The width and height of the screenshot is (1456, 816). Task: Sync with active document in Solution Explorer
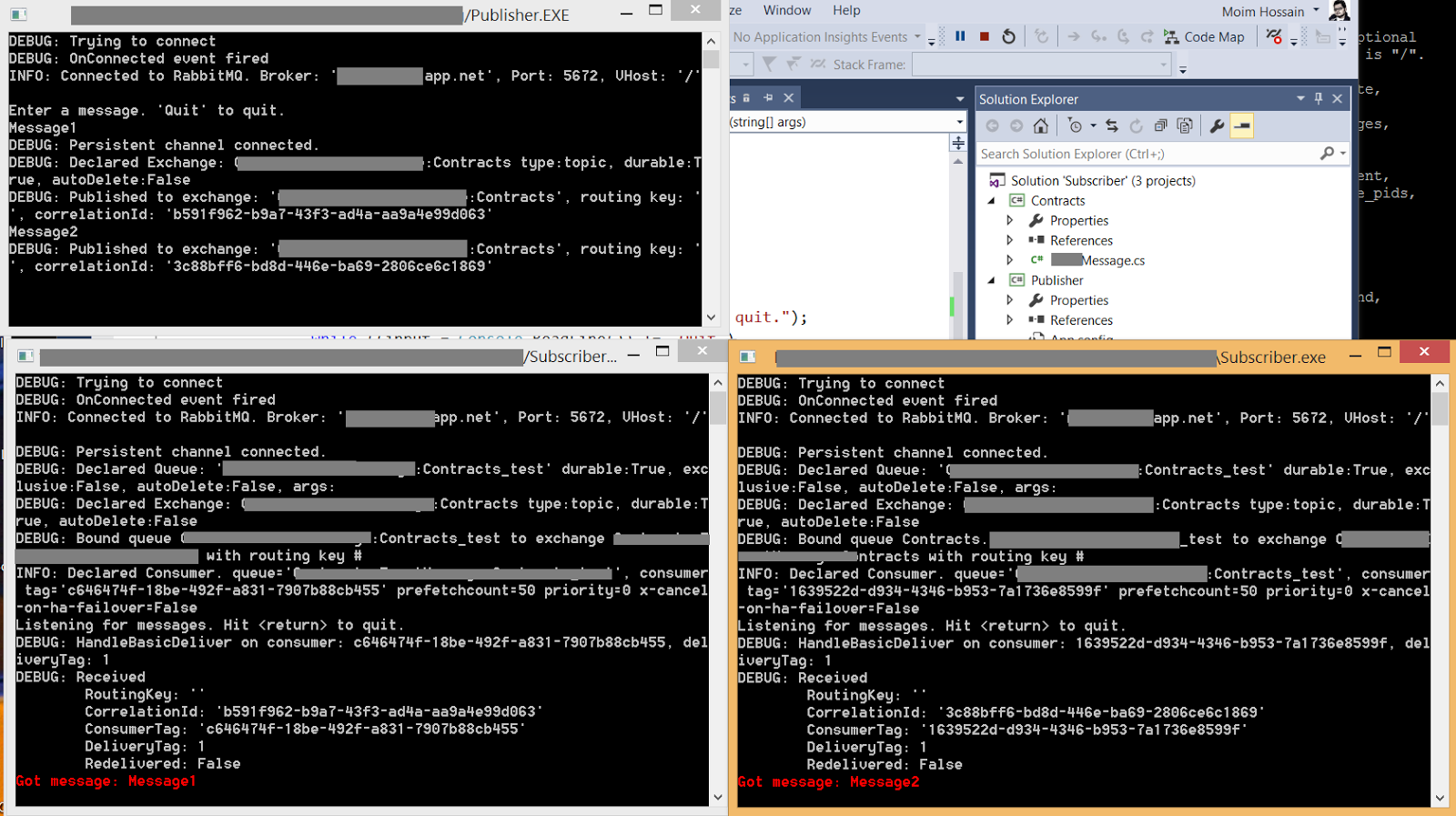pyautogui.click(x=1111, y=126)
